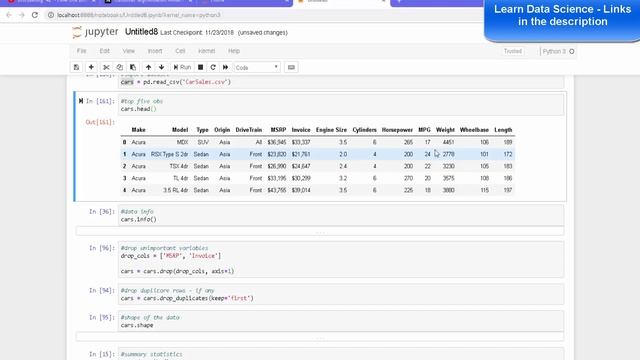Click the MSRP column header

[x=278, y=130]
